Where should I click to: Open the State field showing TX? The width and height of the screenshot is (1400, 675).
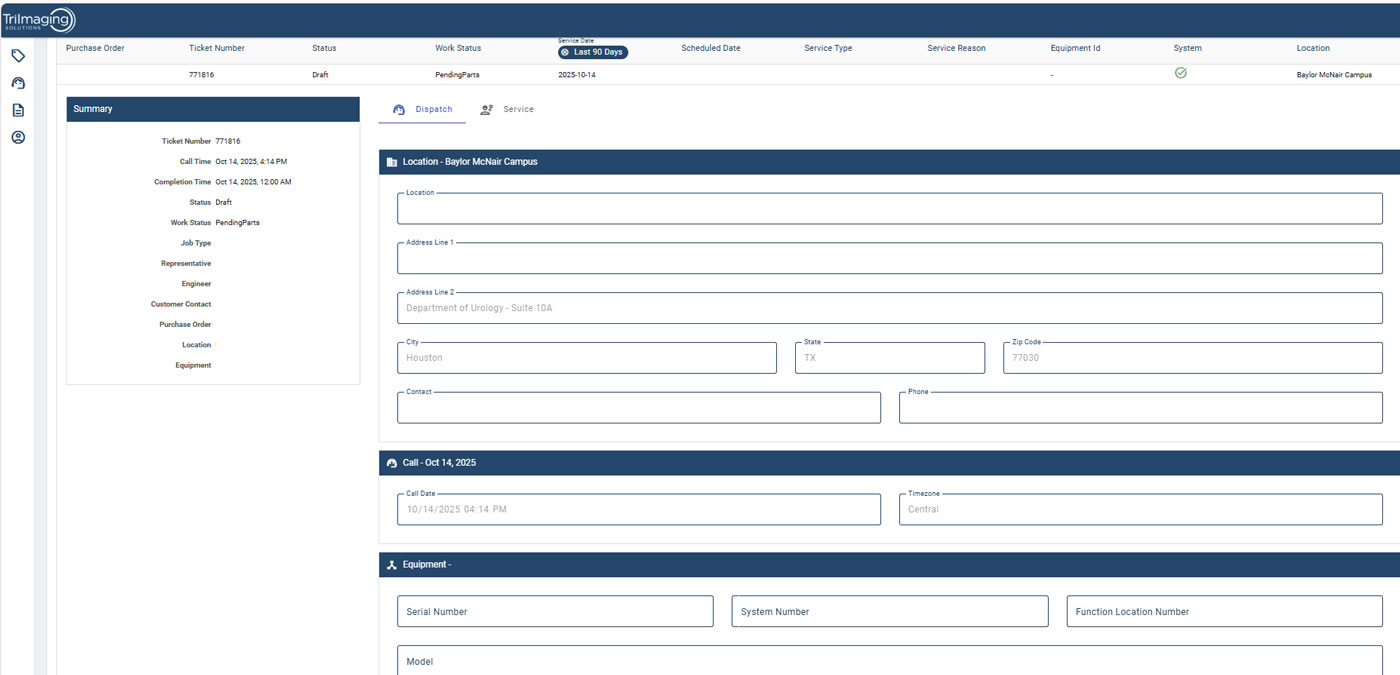coord(889,358)
